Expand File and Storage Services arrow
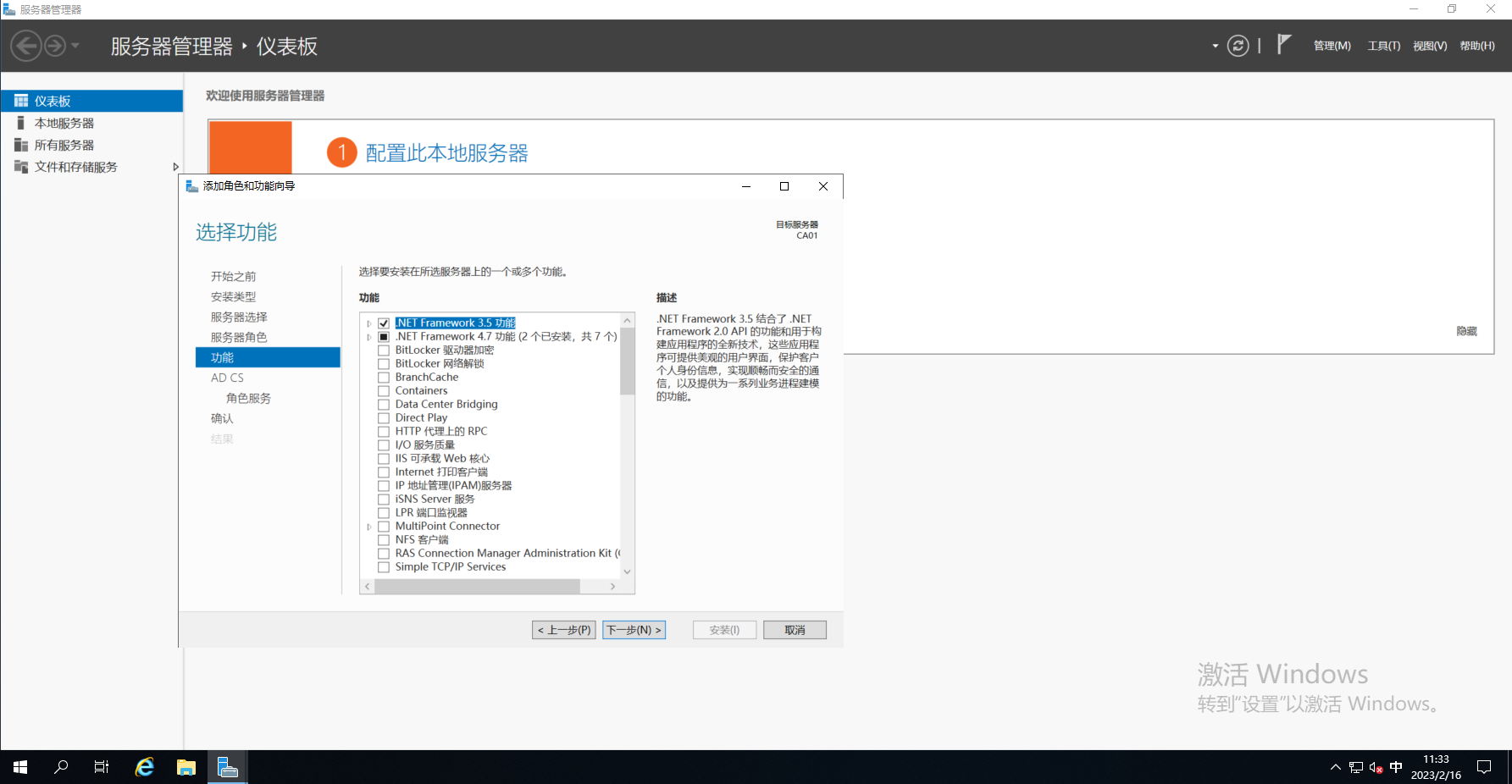The width and height of the screenshot is (1512, 784). tap(175, 167)
